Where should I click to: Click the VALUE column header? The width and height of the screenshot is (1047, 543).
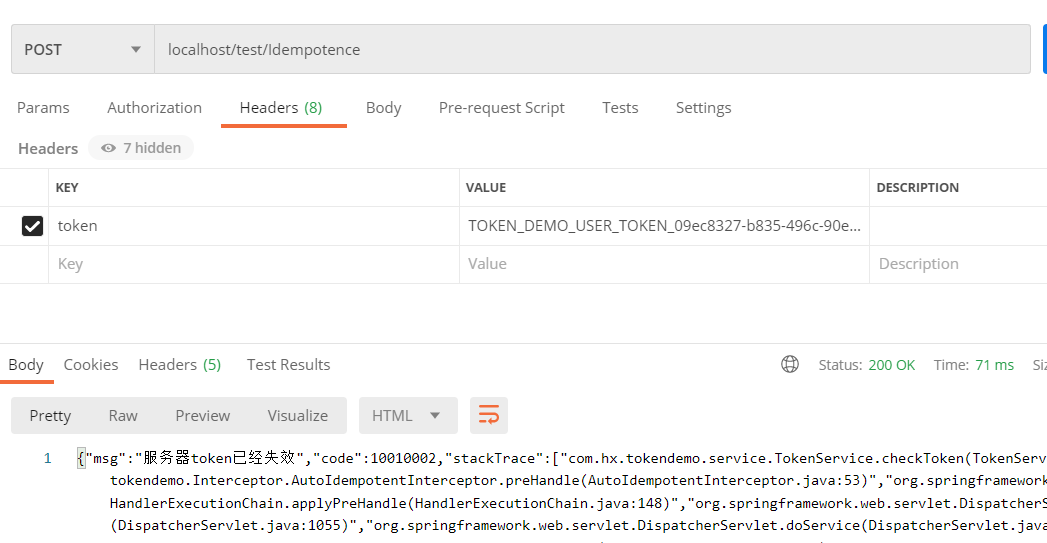(x=486, y=188)
